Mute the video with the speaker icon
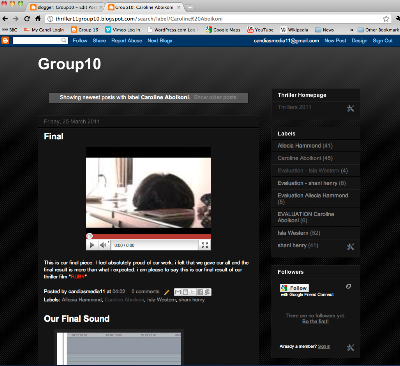This screenshot has height=366, width=400. tap(103, 245)
